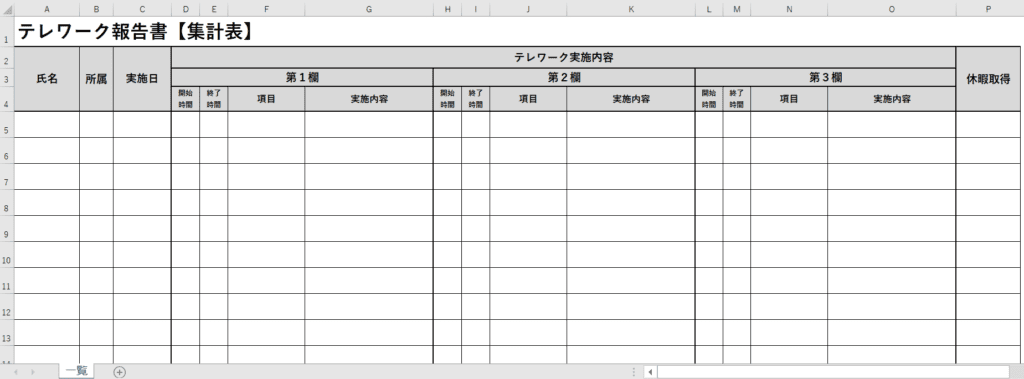Select the 一覧 sheet tab

[76, 371]
